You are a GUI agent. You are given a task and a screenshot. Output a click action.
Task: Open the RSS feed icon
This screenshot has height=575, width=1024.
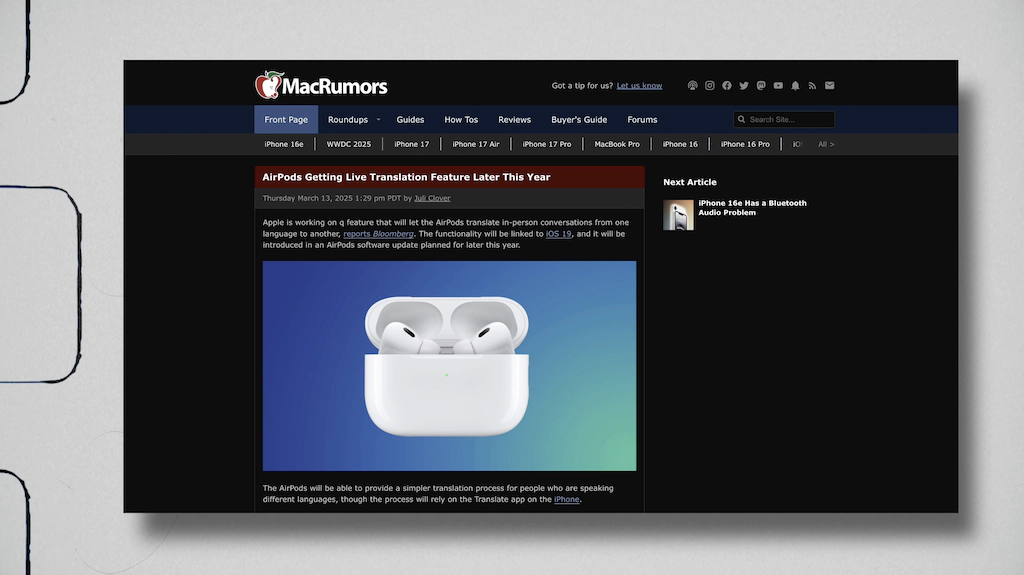pyautogui.click(x=812, y=86)
